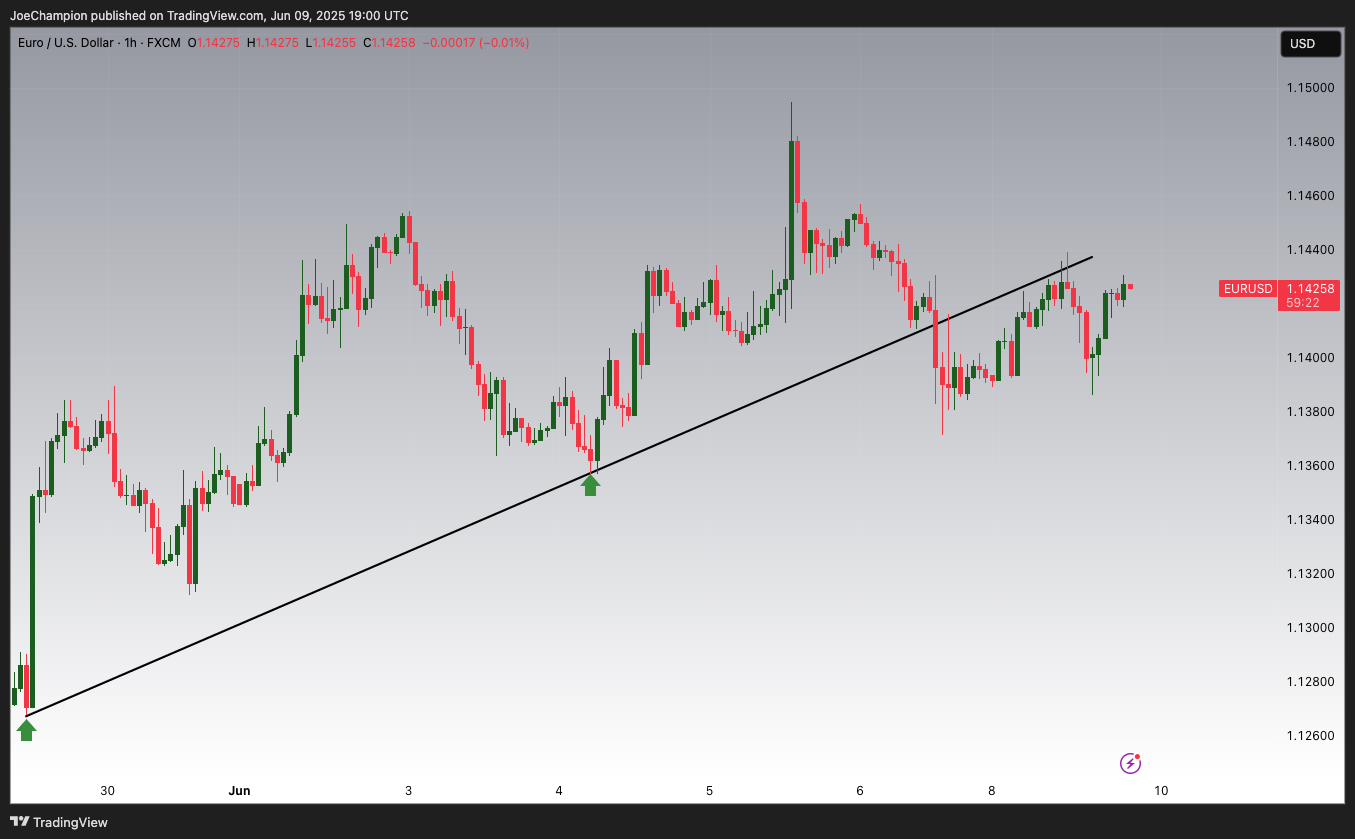The height and width of the screenshot is (839, 1355).
Task: Click the 1.13000 price axis label
Action: coord(1309,628)
